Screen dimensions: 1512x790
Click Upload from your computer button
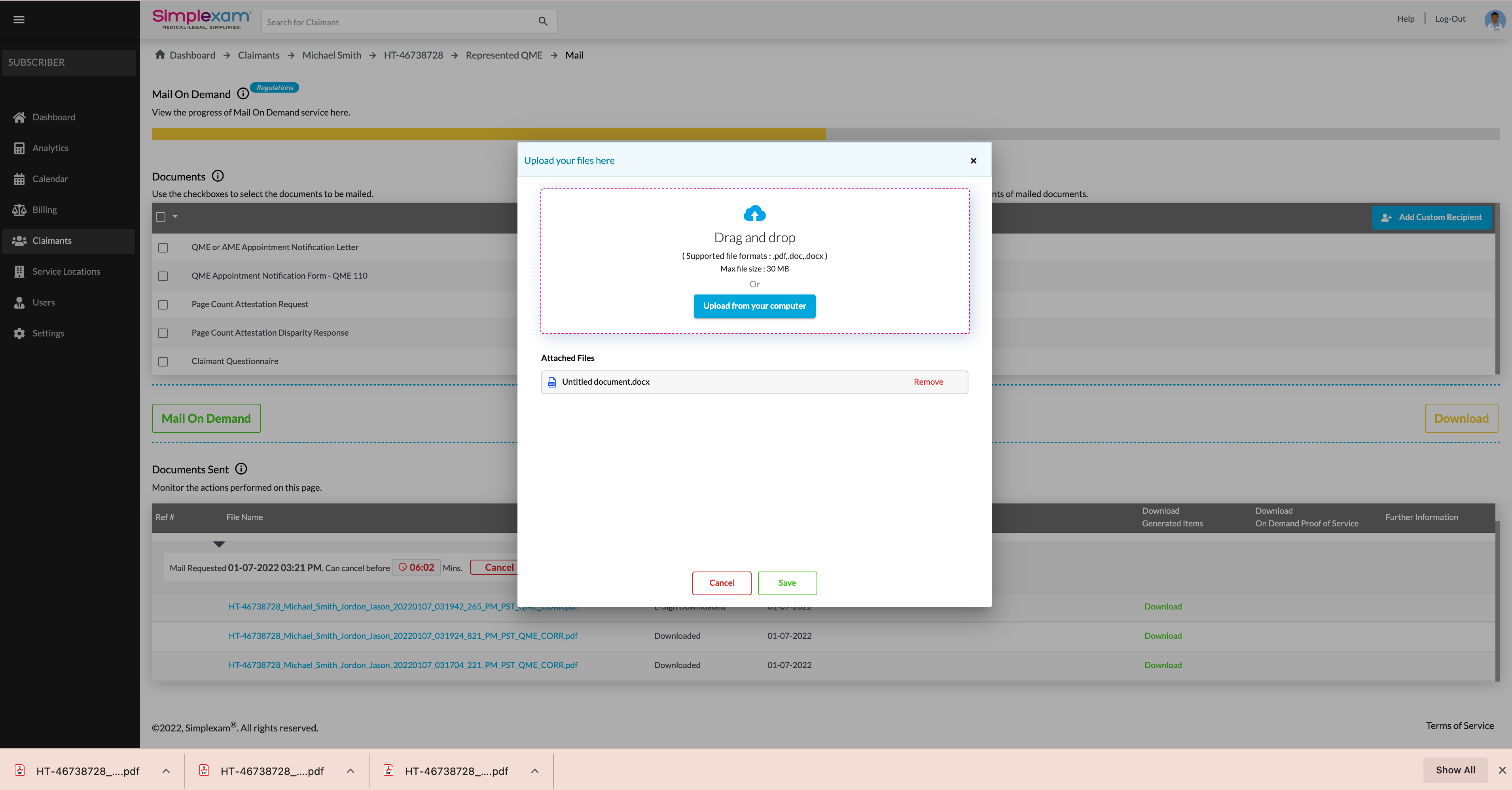pos(754,306)
